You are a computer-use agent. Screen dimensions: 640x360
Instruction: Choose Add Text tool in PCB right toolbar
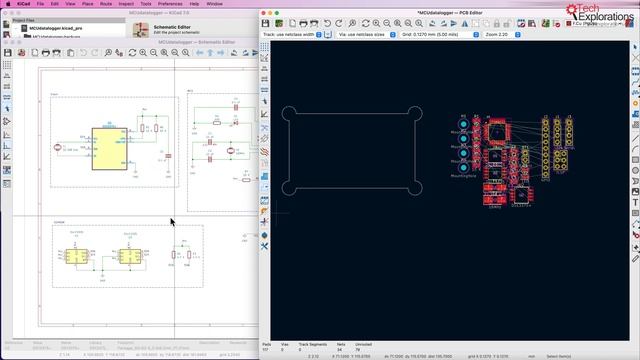point(636,202)
